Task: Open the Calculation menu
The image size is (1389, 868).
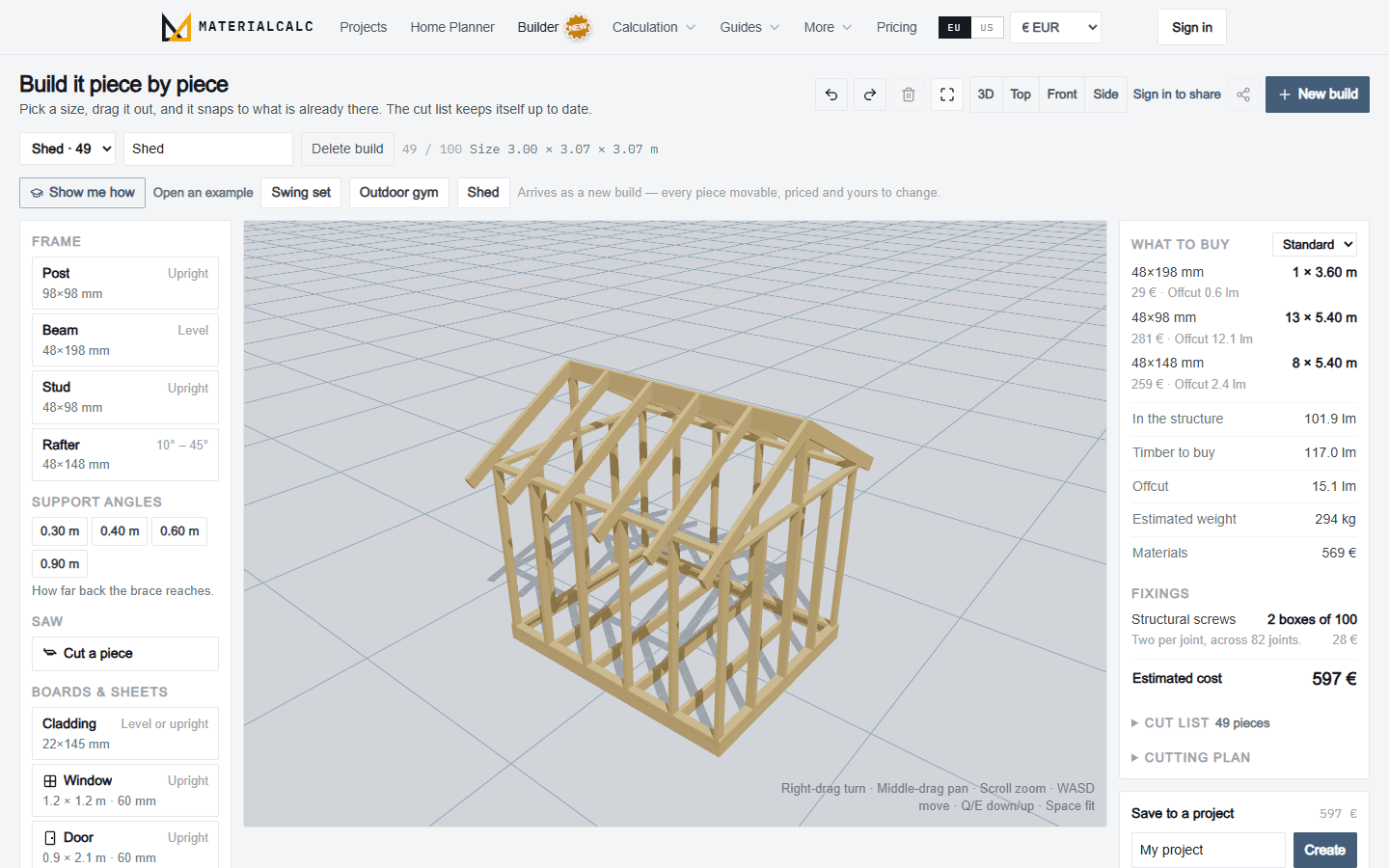Action: pos(654,27)
